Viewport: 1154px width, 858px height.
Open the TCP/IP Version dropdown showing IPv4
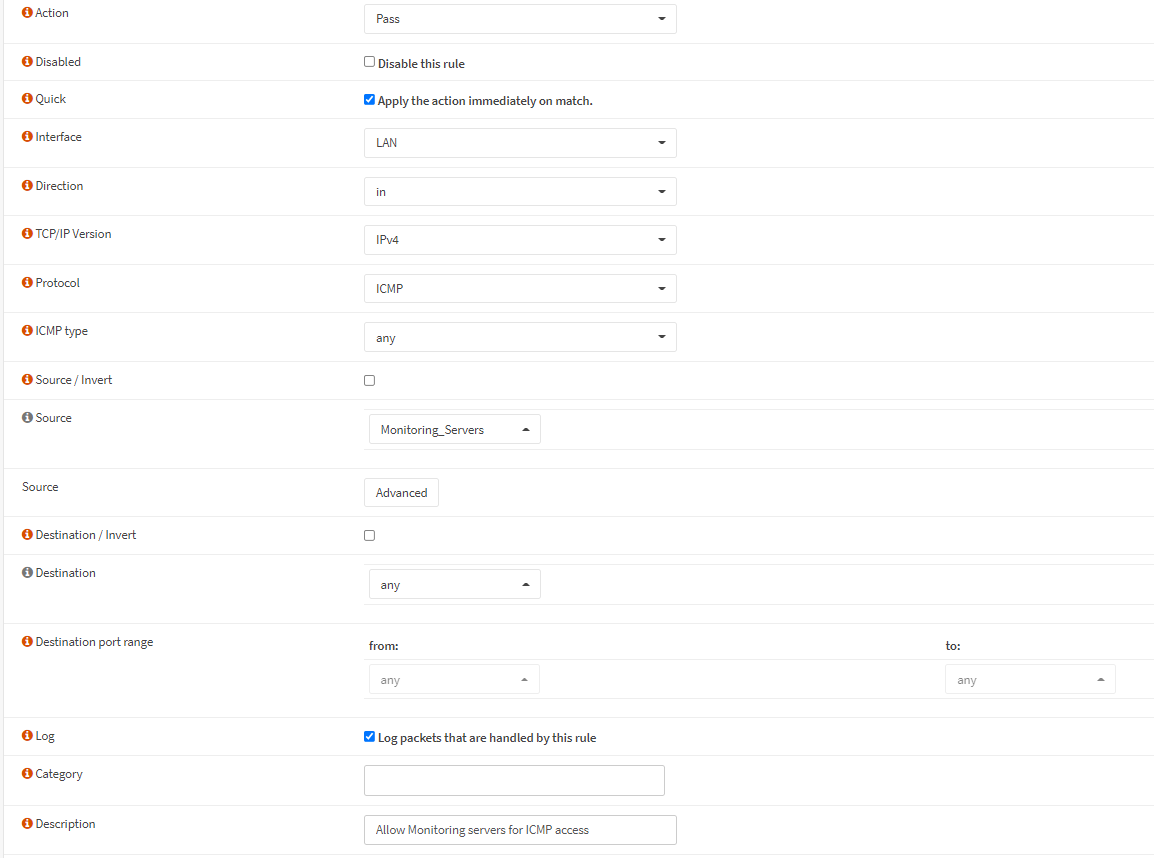520,240
